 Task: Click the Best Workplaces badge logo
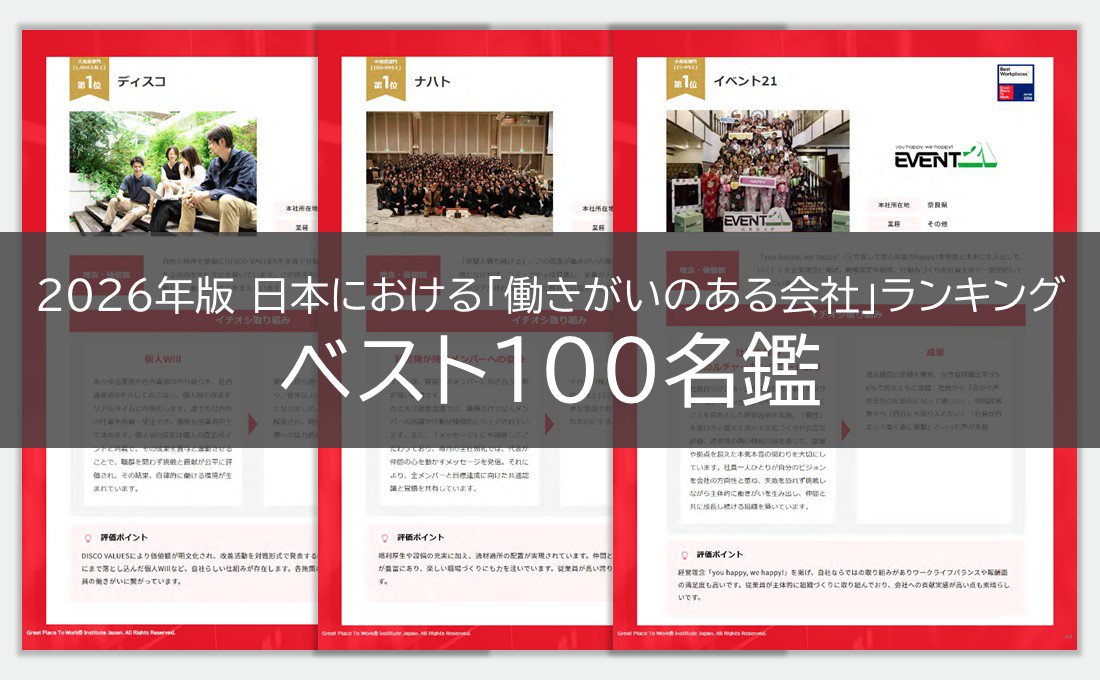1015,83
